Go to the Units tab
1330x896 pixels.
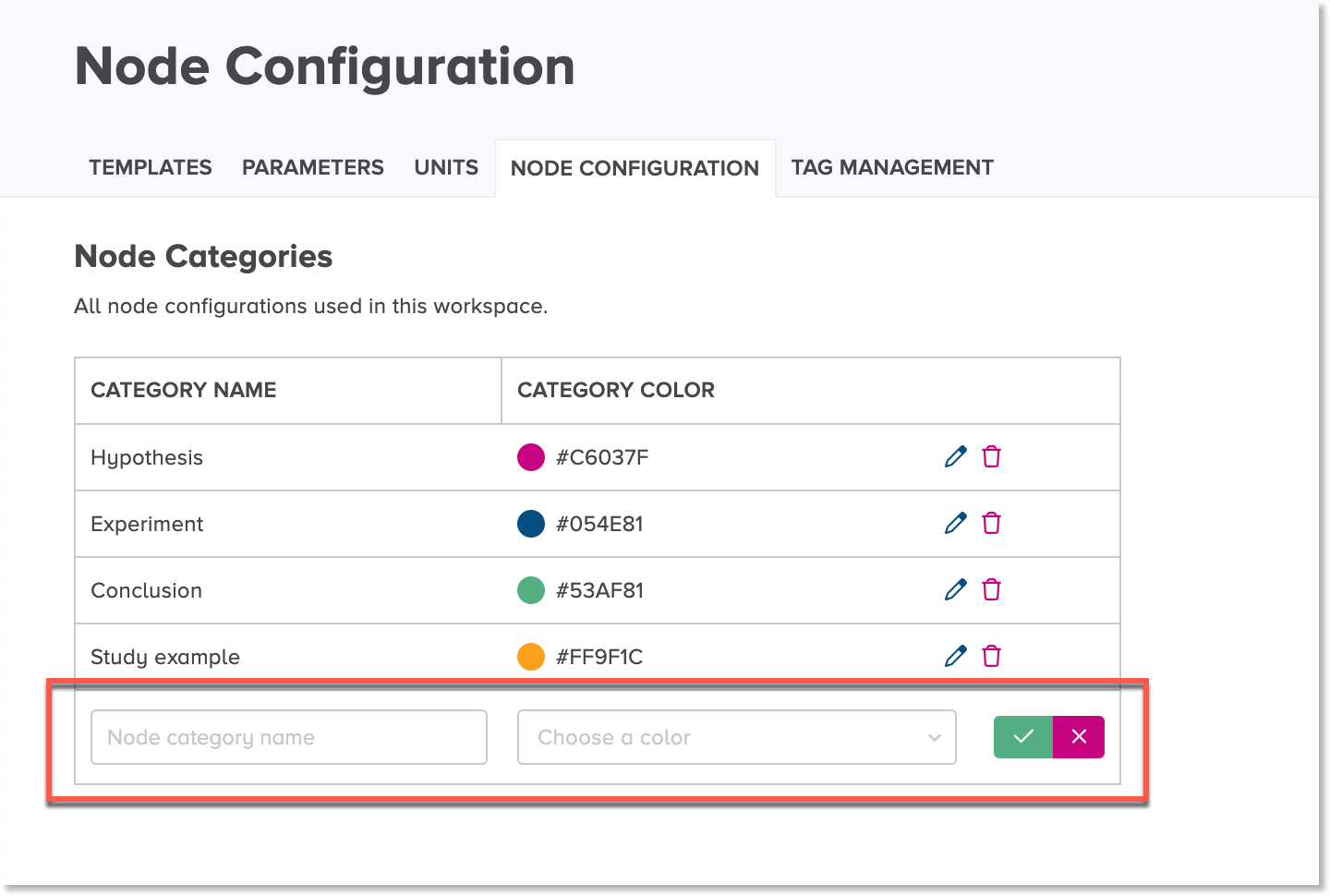(x=446, y=167)
